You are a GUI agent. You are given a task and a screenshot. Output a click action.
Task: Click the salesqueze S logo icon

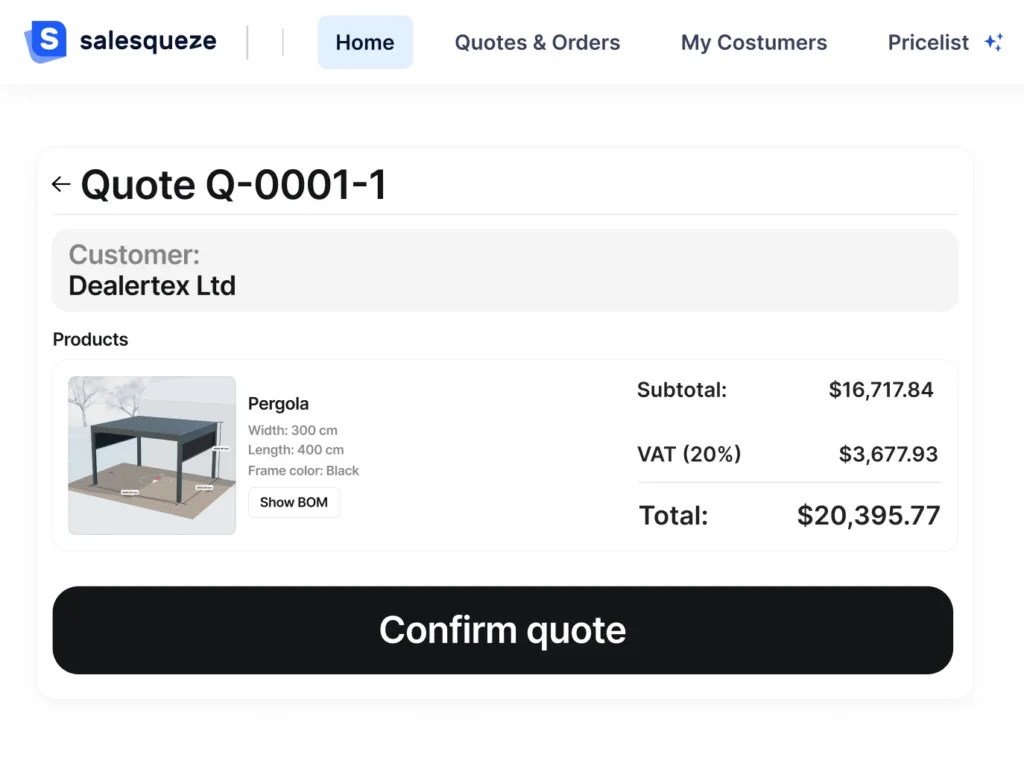[45, 42]
